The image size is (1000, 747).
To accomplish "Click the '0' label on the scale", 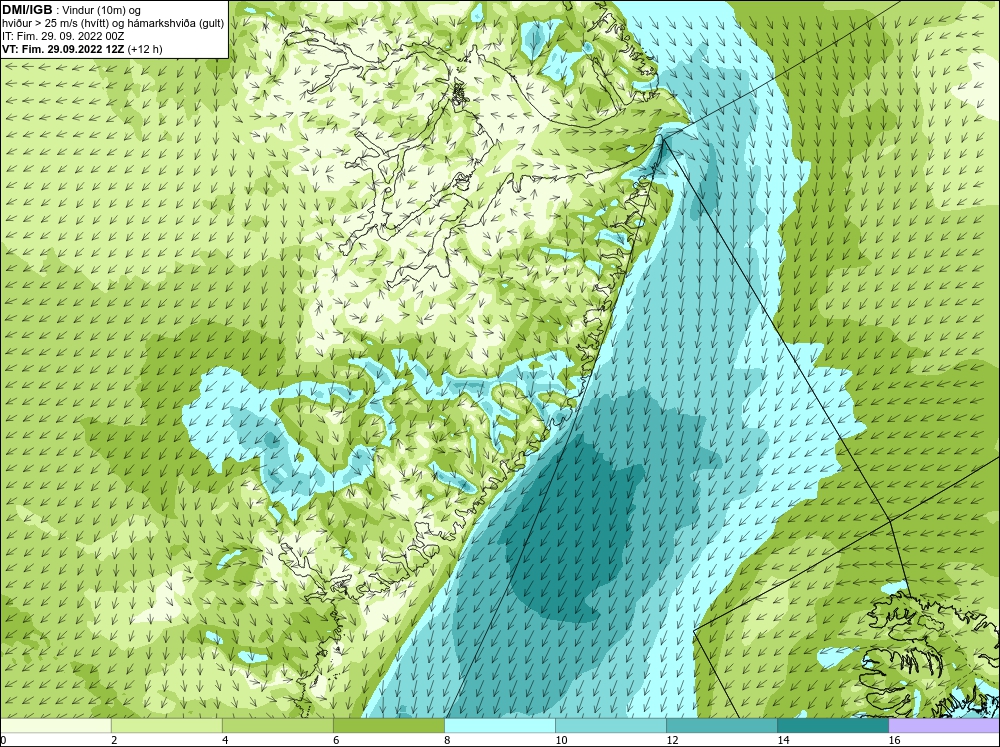I will point(3,740).
